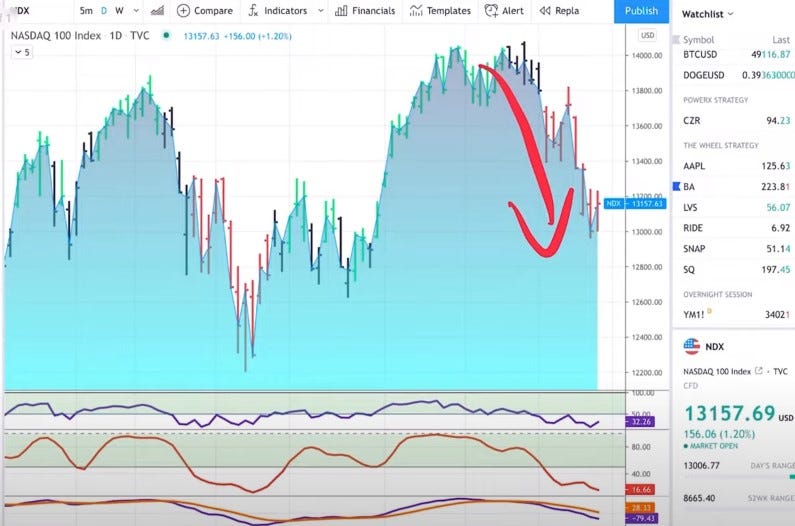795x526 pixels.
Task: Click the 14000.00 price axis label
Action: tap(646, 55)
